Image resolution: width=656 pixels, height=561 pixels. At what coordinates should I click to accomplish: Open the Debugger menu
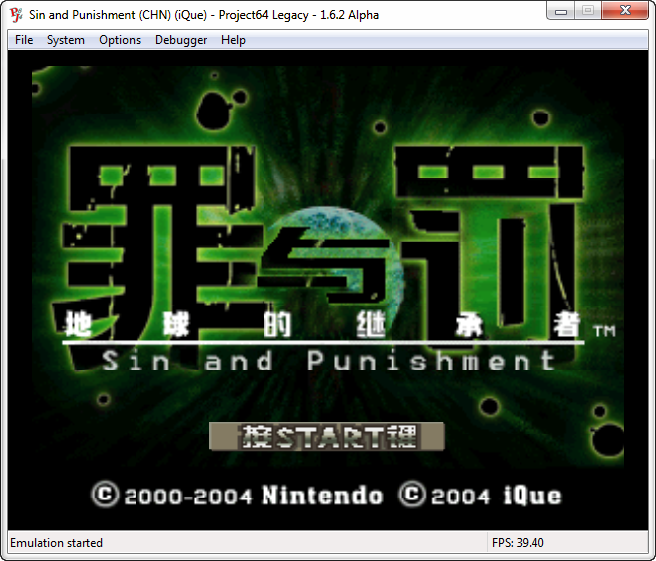pyautogui.click(x=181, y=40)
